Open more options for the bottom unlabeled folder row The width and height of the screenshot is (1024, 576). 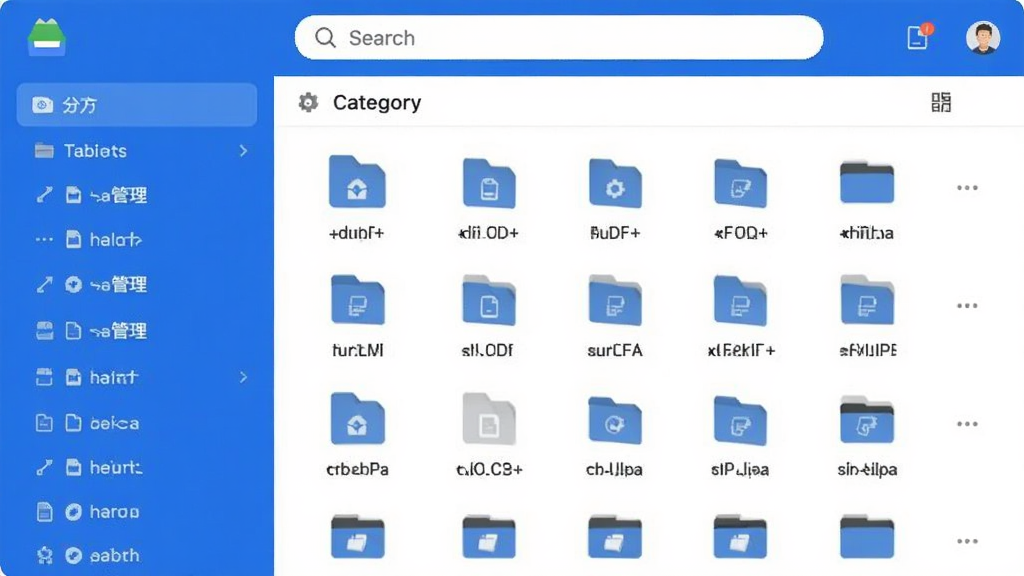(x=967, y=541)
